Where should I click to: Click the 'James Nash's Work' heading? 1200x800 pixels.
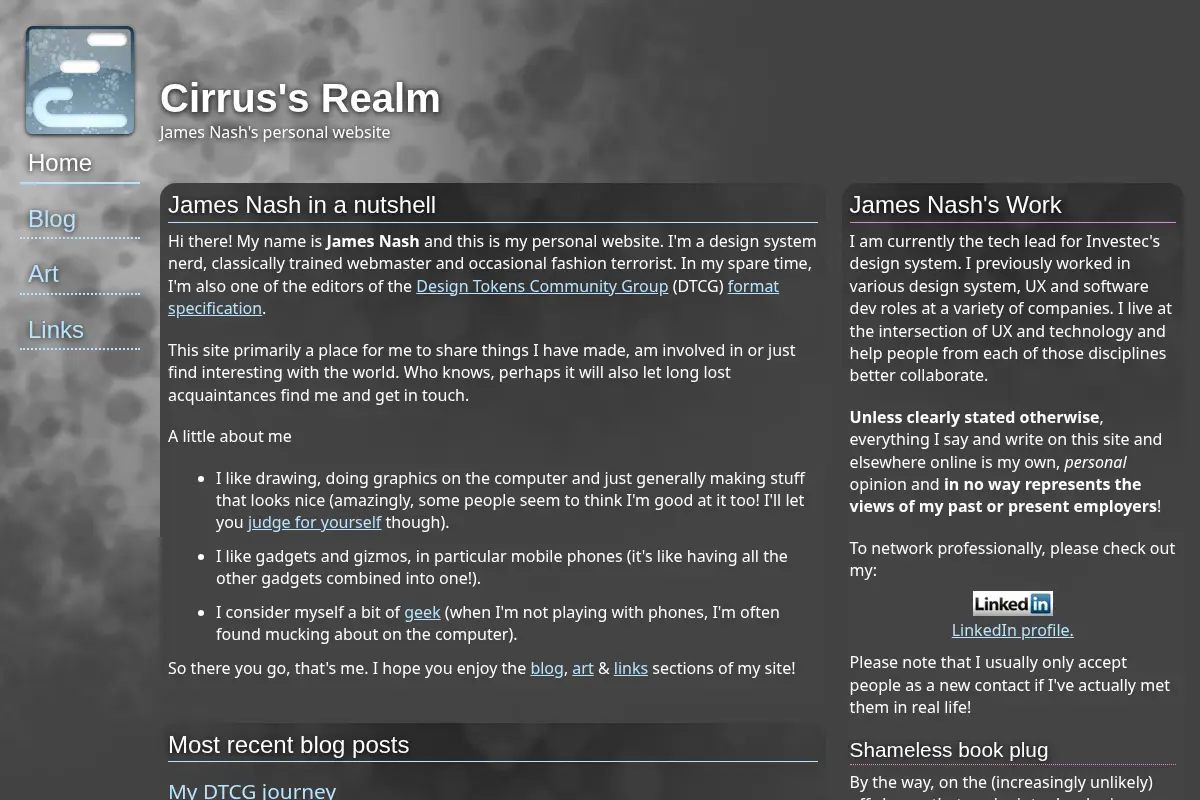click(955, 205)
